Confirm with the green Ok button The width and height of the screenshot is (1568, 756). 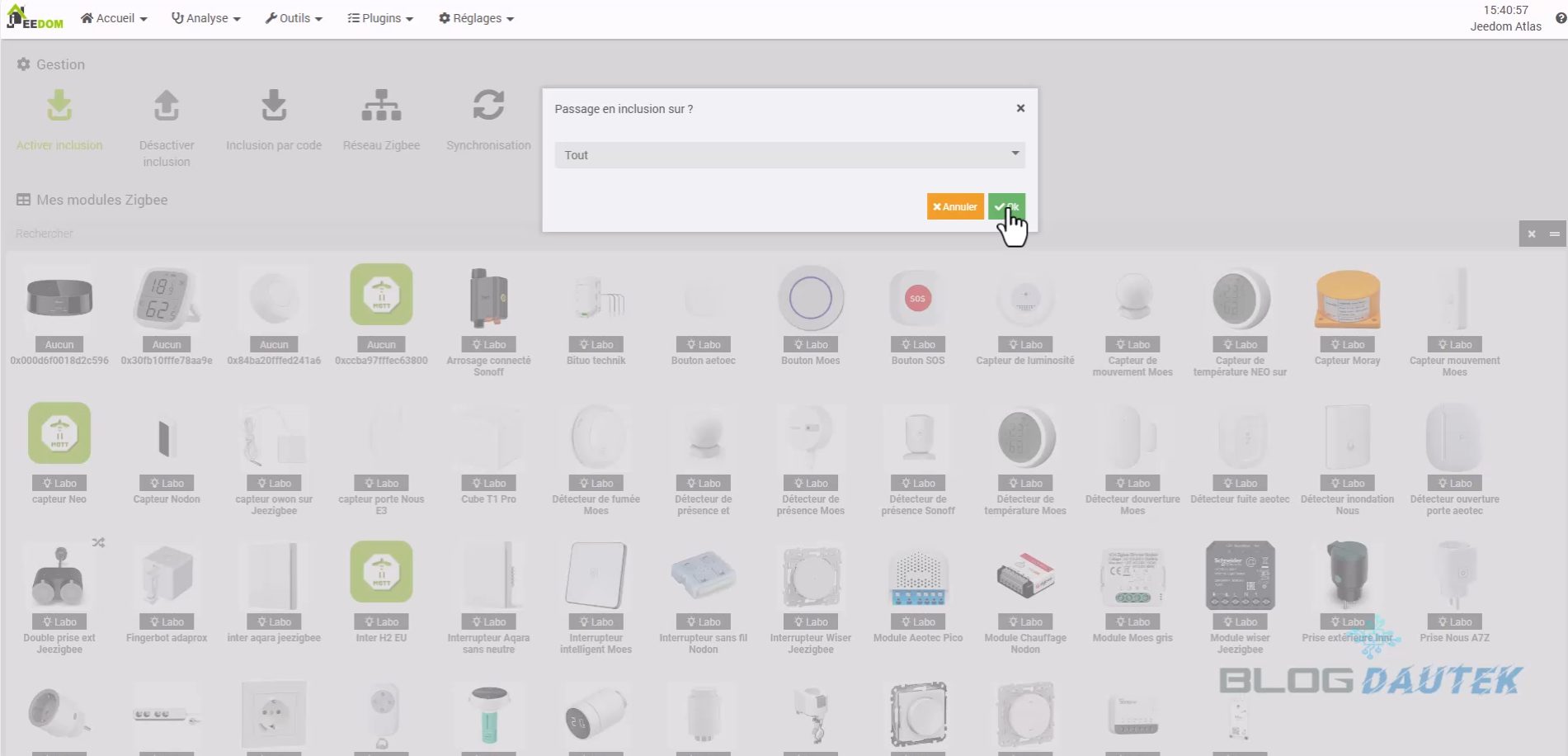point(1006,206)
